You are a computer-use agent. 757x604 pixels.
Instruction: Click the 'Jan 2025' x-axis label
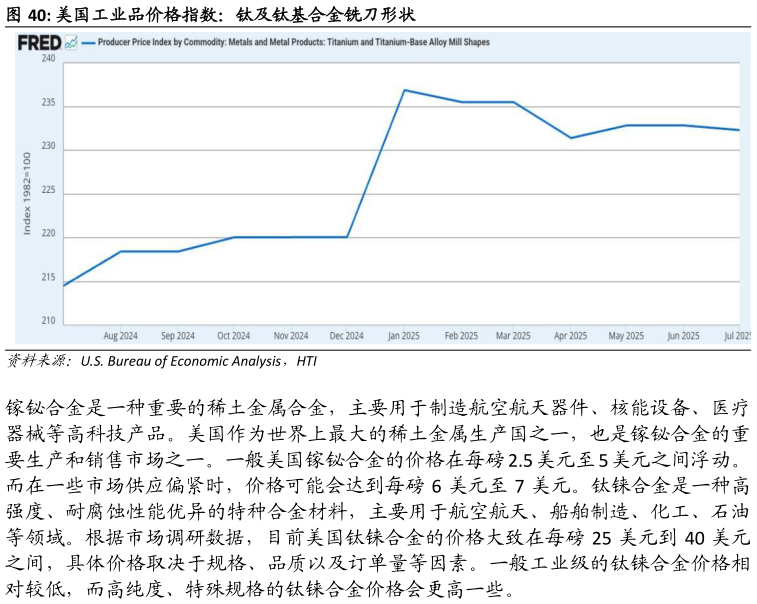(404, 336)
